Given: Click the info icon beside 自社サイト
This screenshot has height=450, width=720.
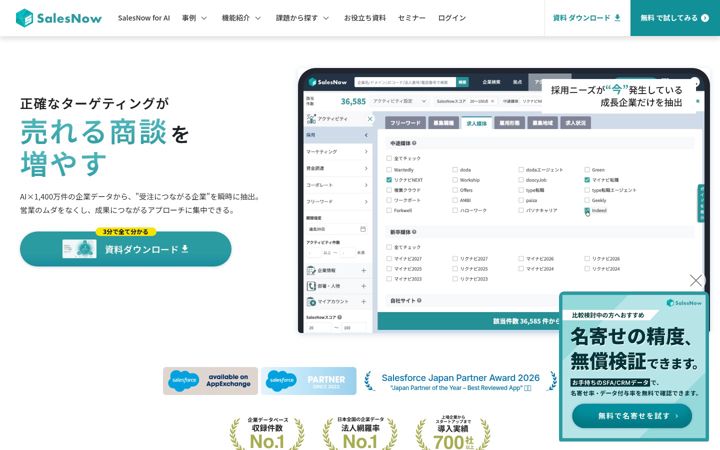Looking at the screenshot, I should coord(419,300).
